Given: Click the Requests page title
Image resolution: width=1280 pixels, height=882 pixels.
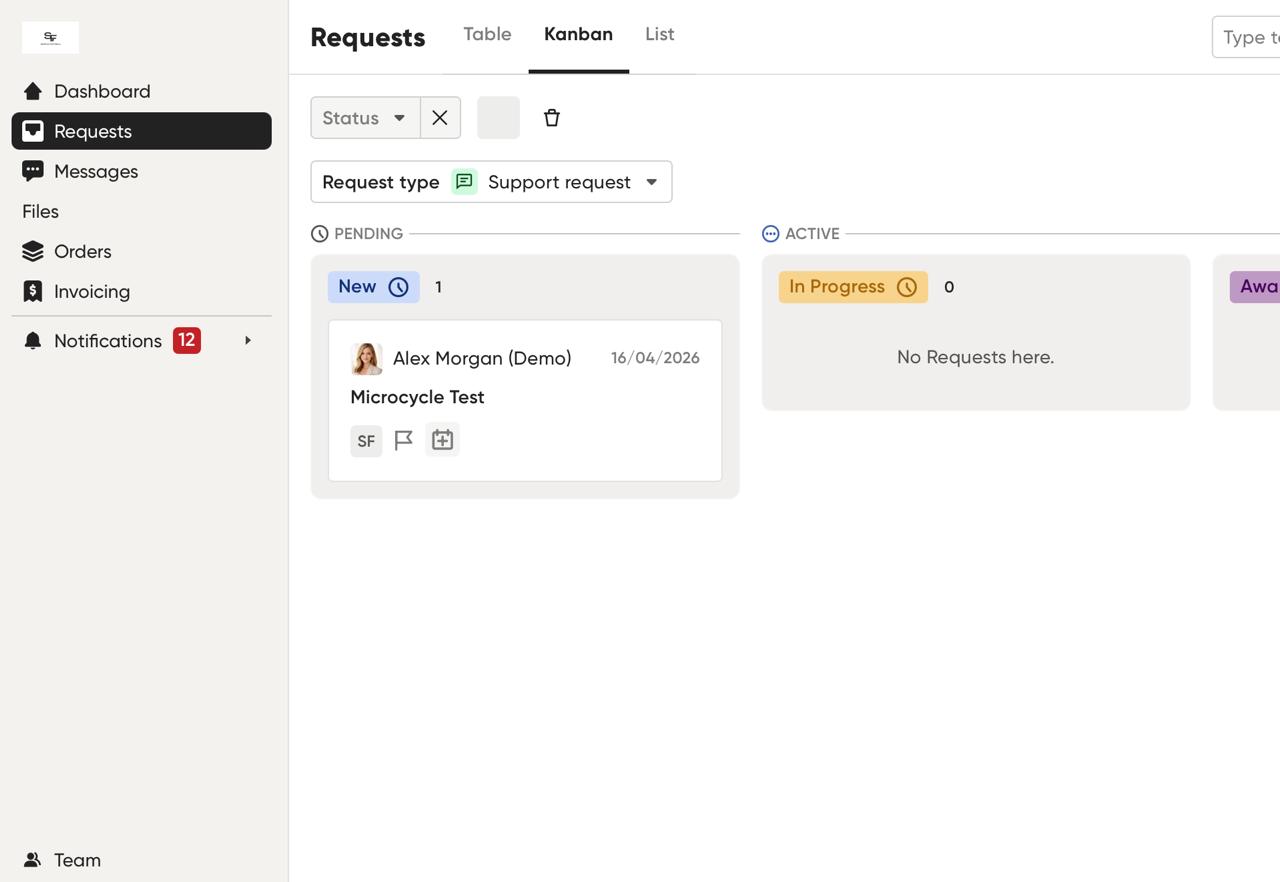Looking at the screenshot, I should click(x=368, y=37).
